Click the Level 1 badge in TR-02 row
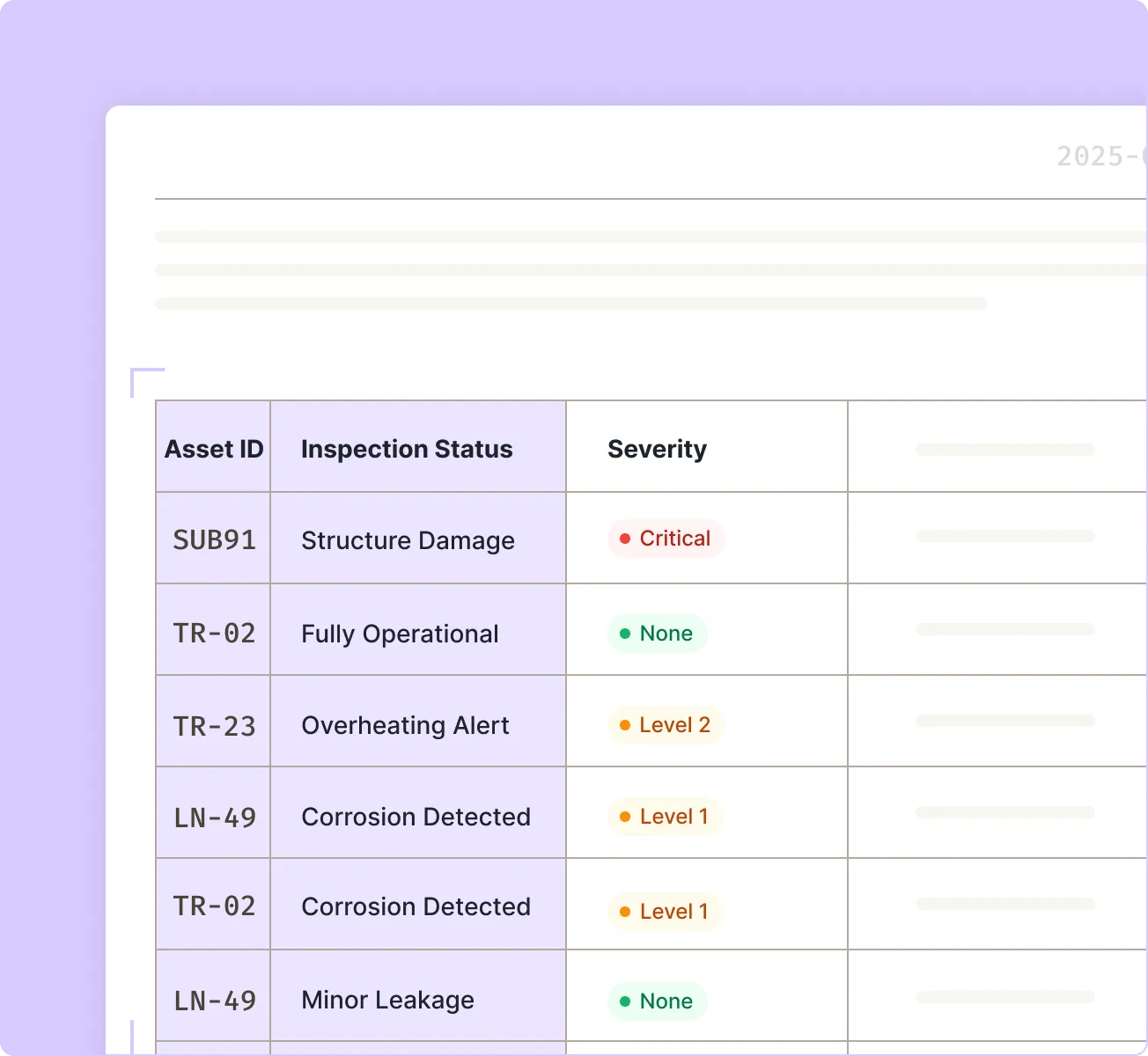Viewport: 1148px width, 1056px height. tap(665, 912)
